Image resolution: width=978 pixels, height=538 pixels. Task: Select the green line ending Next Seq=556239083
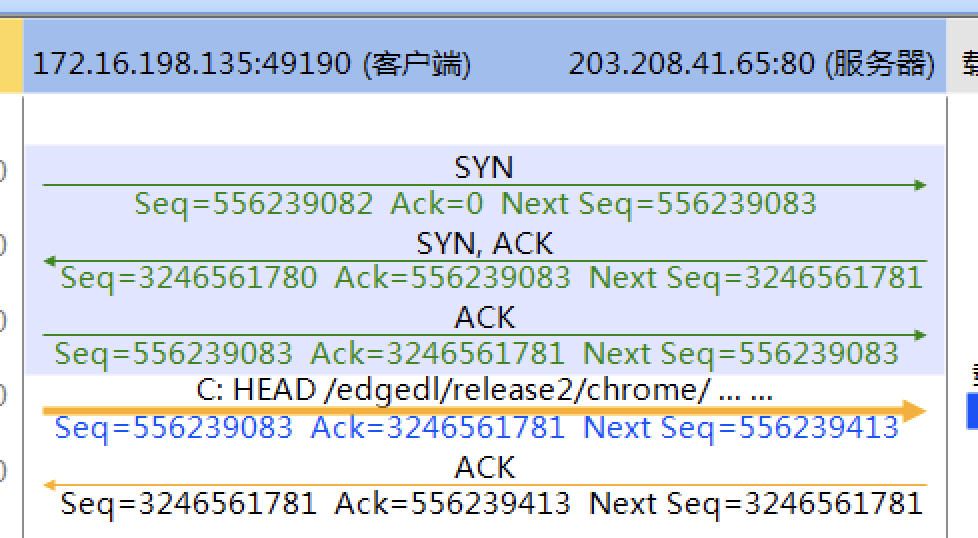click(x=476, y=353)
